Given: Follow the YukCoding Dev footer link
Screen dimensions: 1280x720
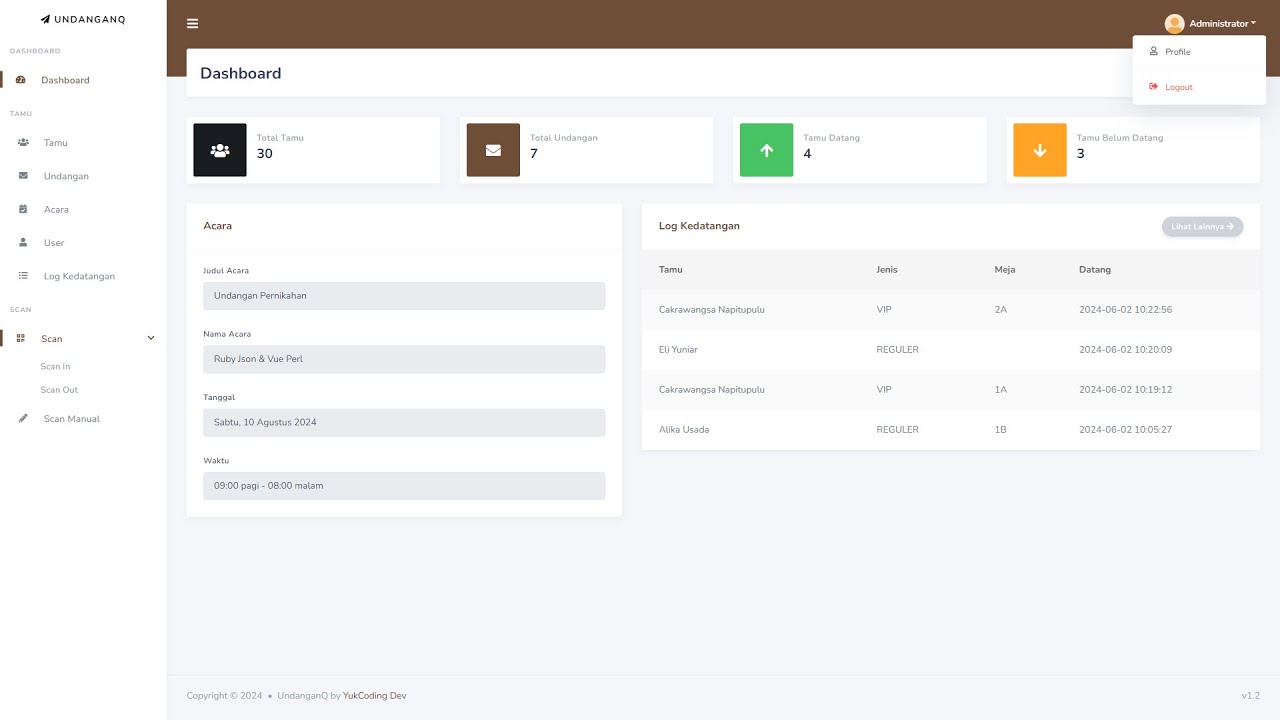Looking at the screenshot, I should click(x=375, y=696).
